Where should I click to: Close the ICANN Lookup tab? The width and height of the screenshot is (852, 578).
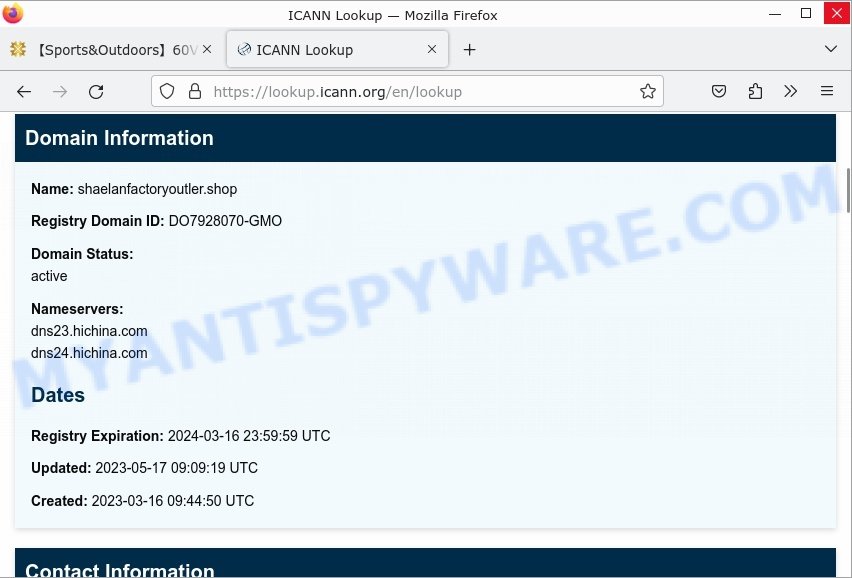[431, 49]
